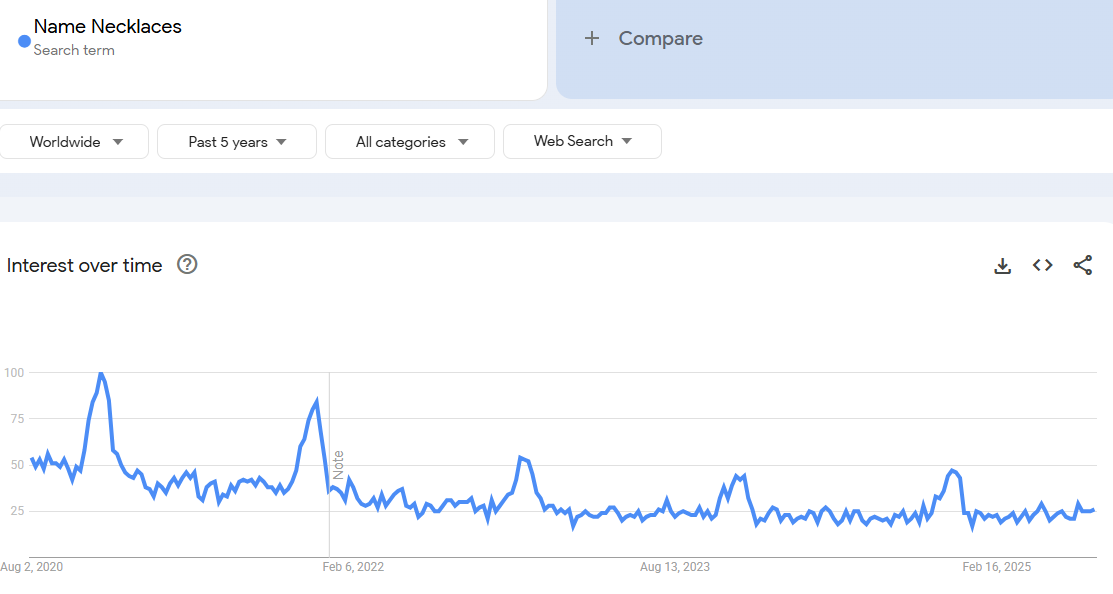Click the Note marker on the chart

(338, 465)
